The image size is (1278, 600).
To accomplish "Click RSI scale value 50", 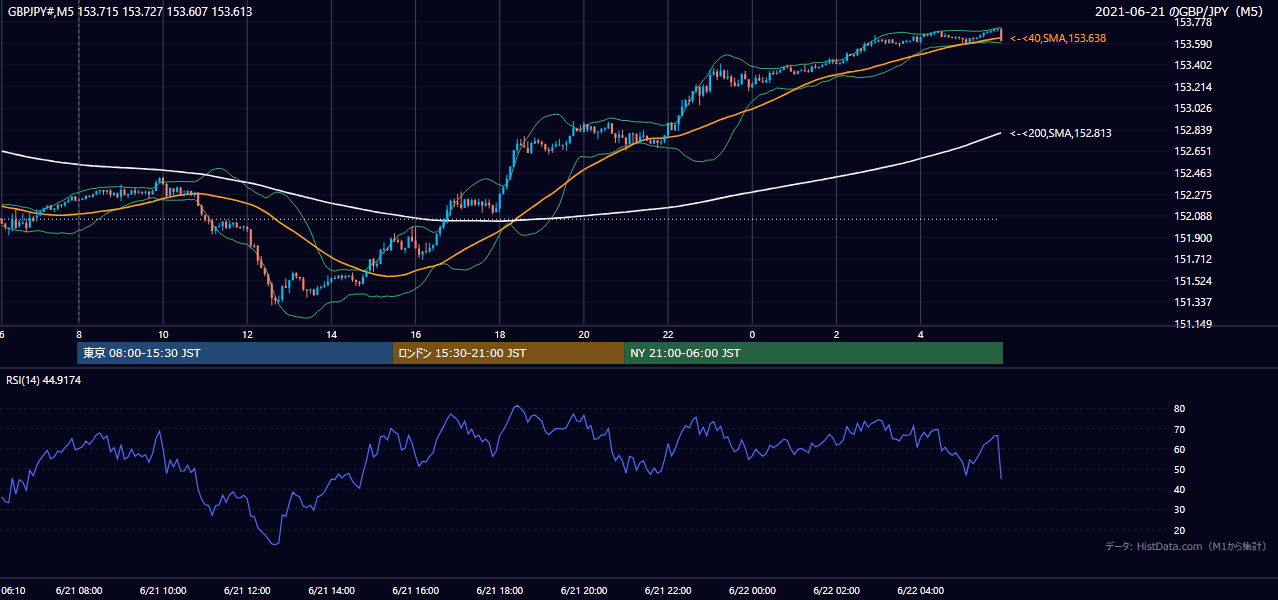I will tap(1179, 469).
